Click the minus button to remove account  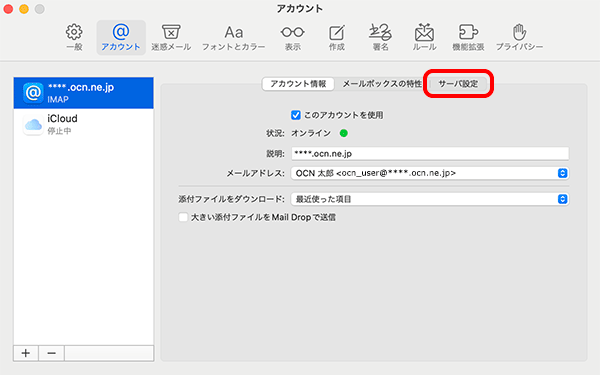[51, 353]
